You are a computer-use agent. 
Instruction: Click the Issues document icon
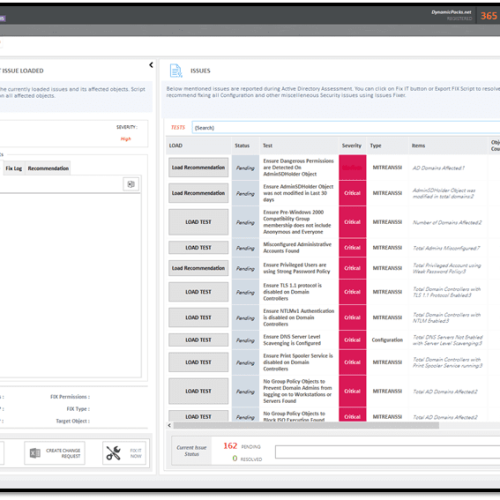pyautogui.click(x=176, y=71)
